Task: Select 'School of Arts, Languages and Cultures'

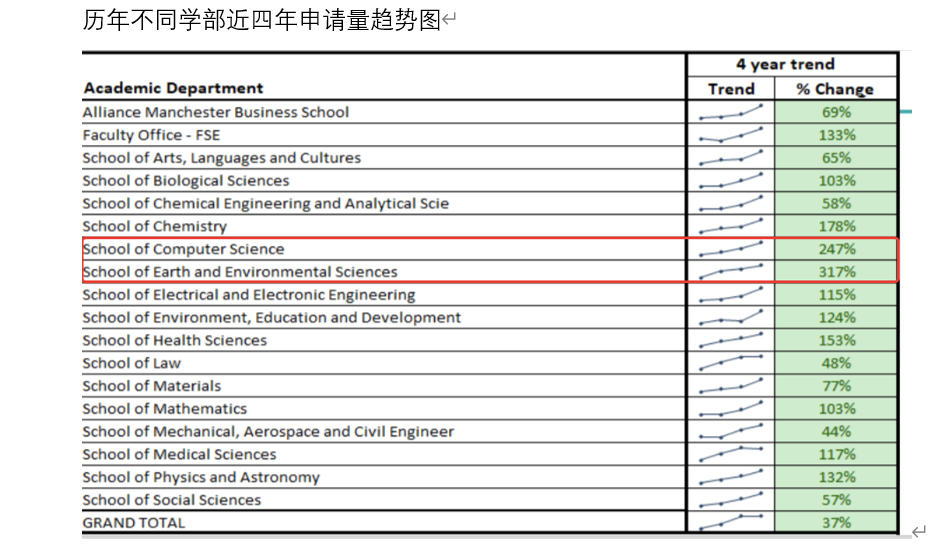Action: (221, 158)
